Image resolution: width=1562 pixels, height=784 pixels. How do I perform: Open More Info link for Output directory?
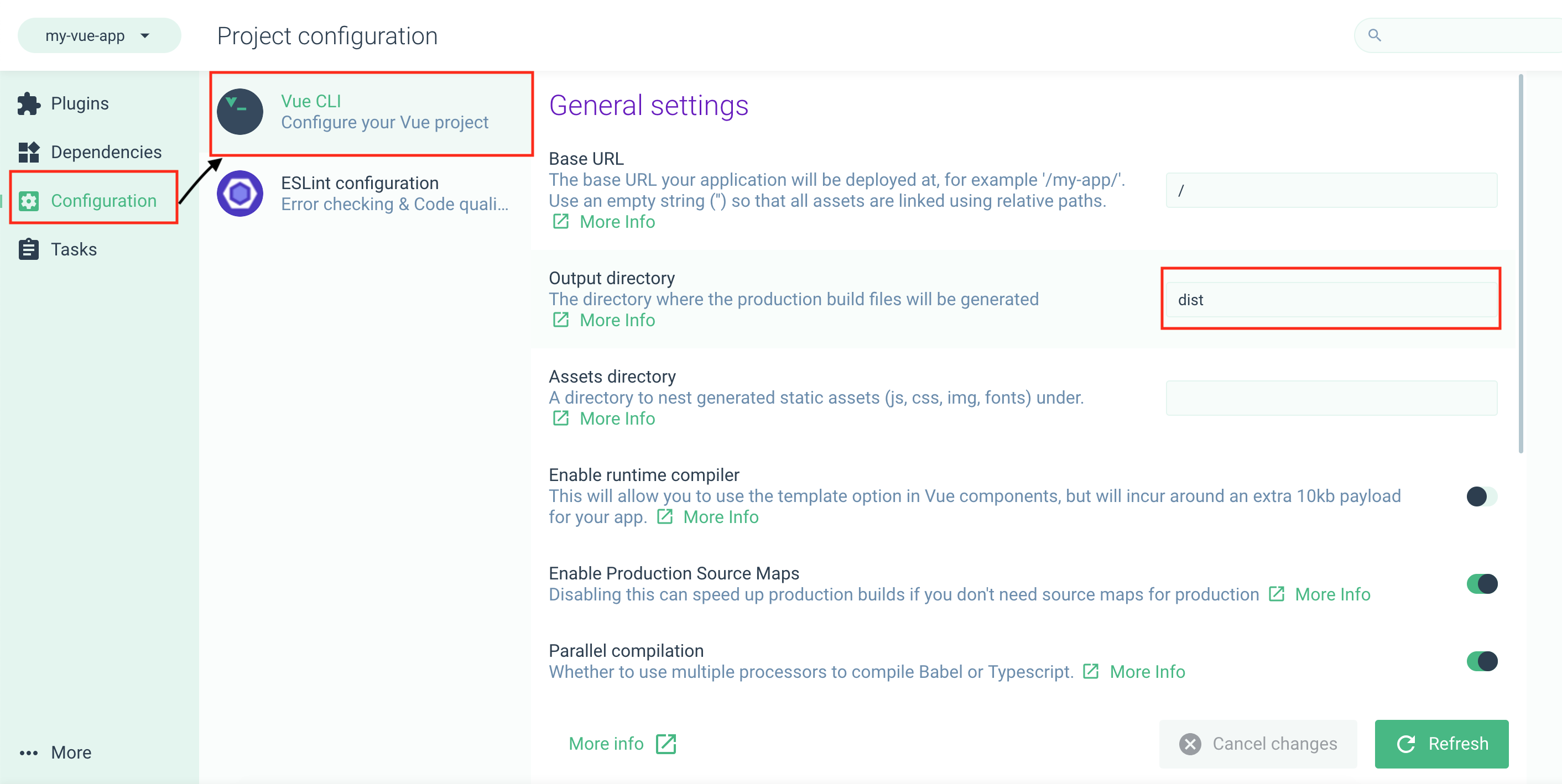click(617, 320)
